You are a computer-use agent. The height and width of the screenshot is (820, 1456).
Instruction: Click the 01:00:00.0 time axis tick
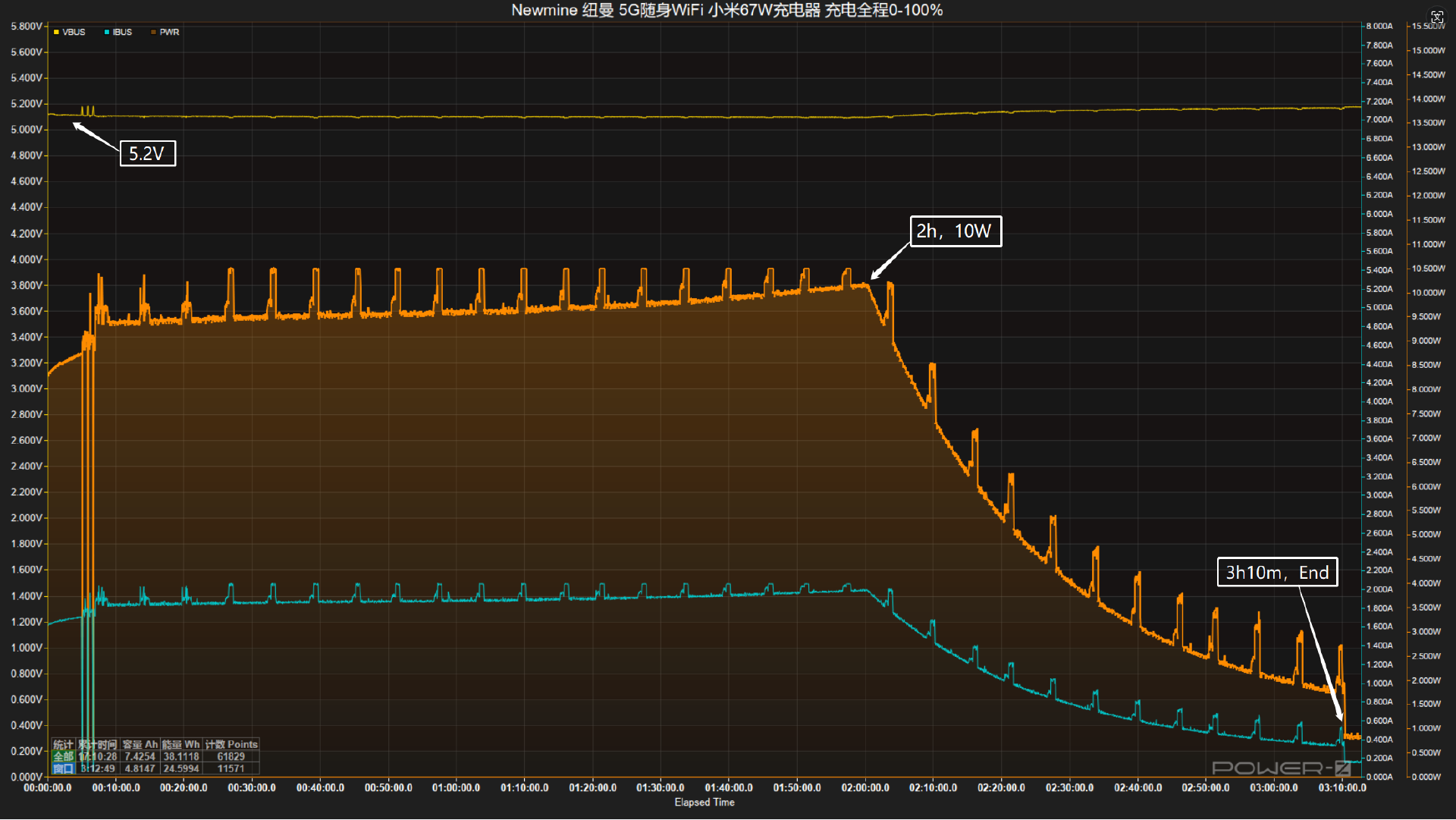457,788
